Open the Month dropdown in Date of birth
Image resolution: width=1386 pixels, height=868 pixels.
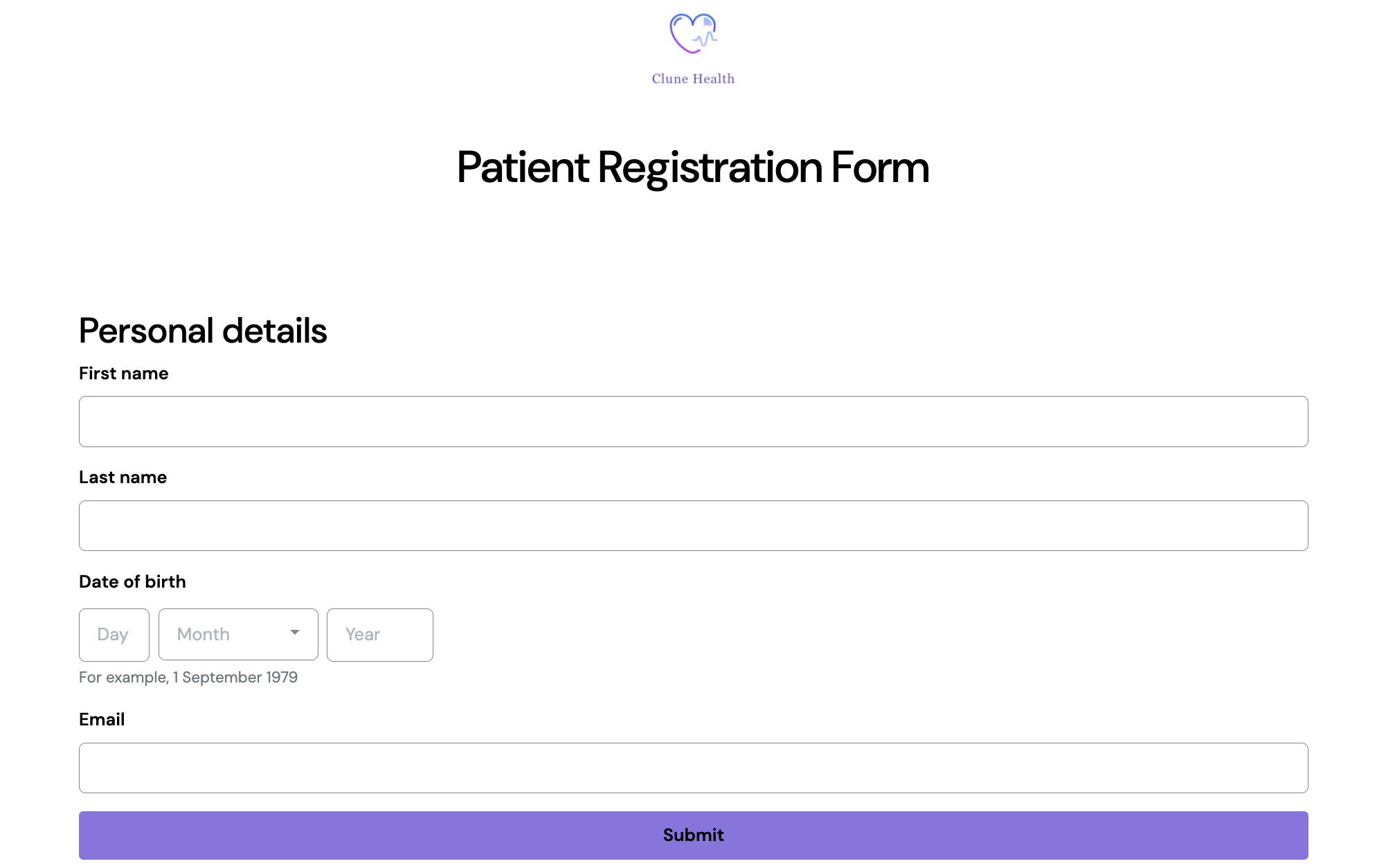tap(238, 635)
